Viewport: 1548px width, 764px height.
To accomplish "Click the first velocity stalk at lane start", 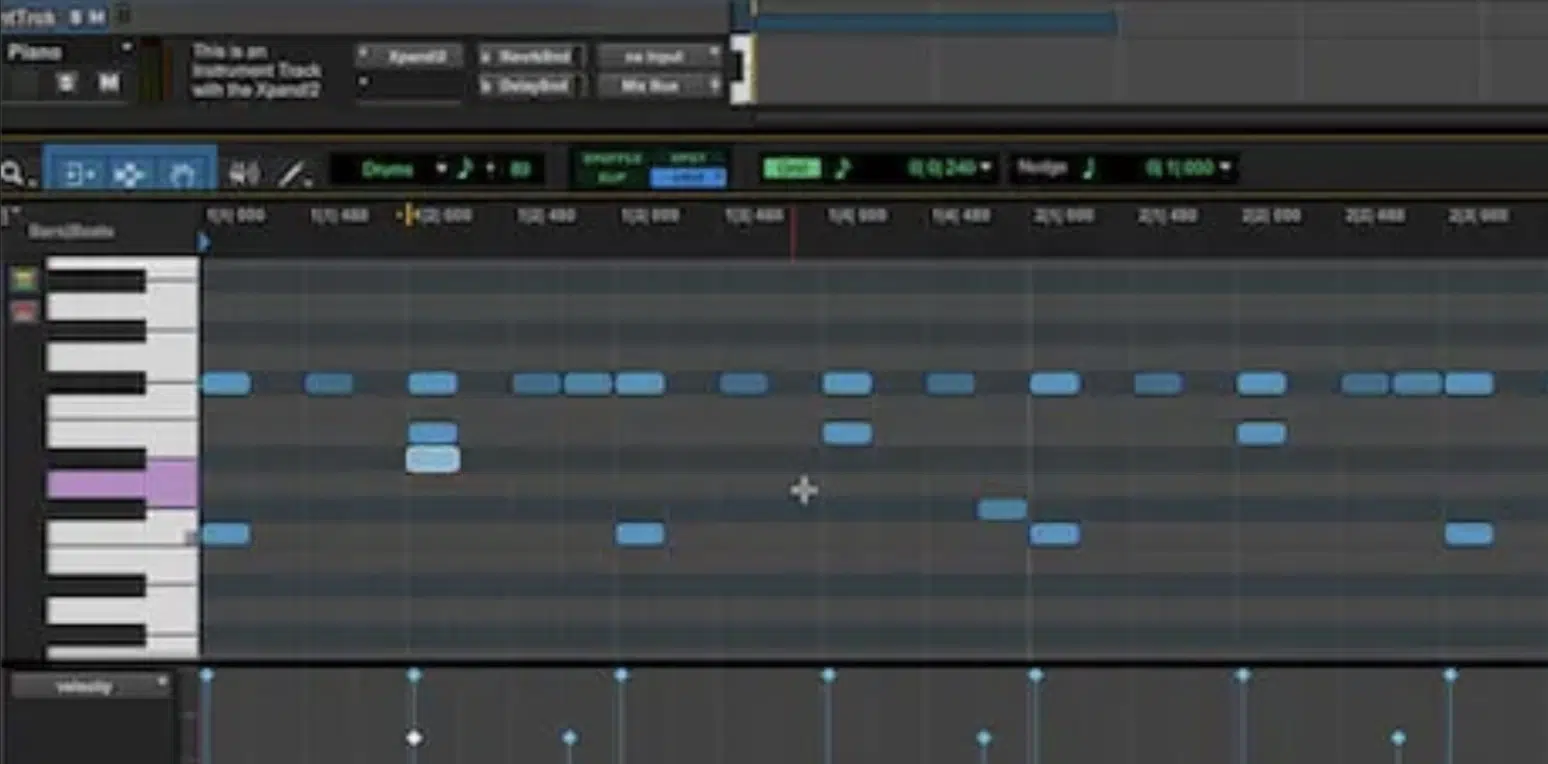I will [x=206, y=714].
